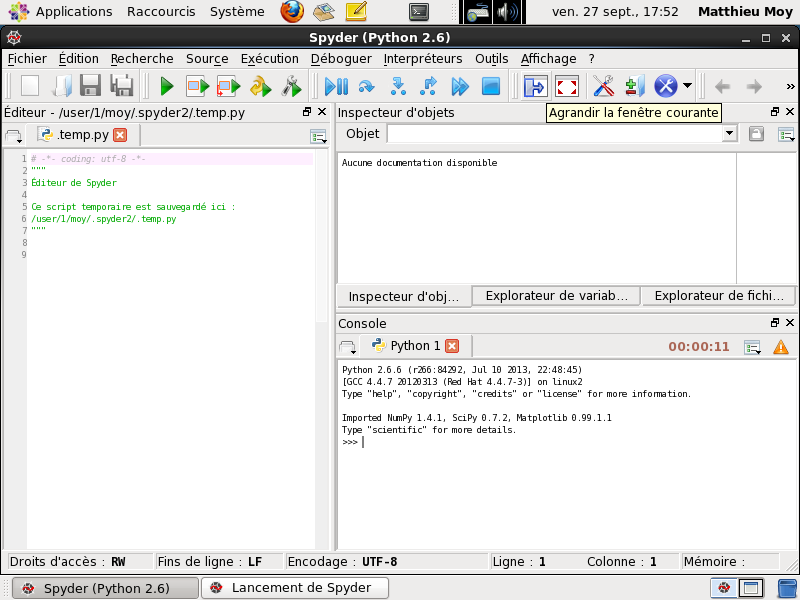
Task: Open console options menu icon
Action: coord(753,347)
